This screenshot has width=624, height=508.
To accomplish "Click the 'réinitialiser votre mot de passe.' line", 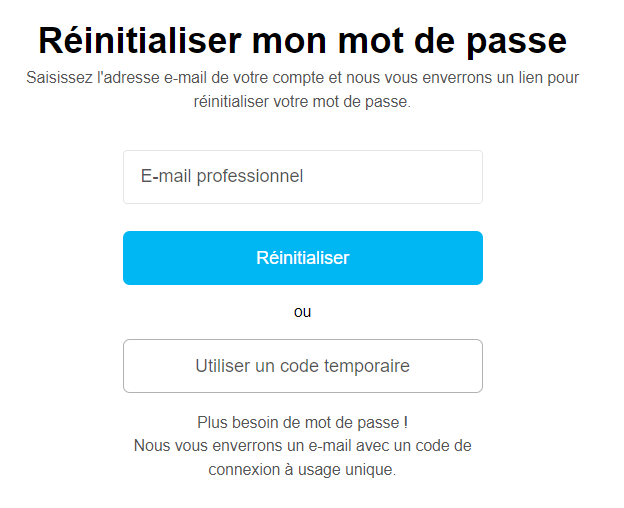I will (x=302, y=102).
